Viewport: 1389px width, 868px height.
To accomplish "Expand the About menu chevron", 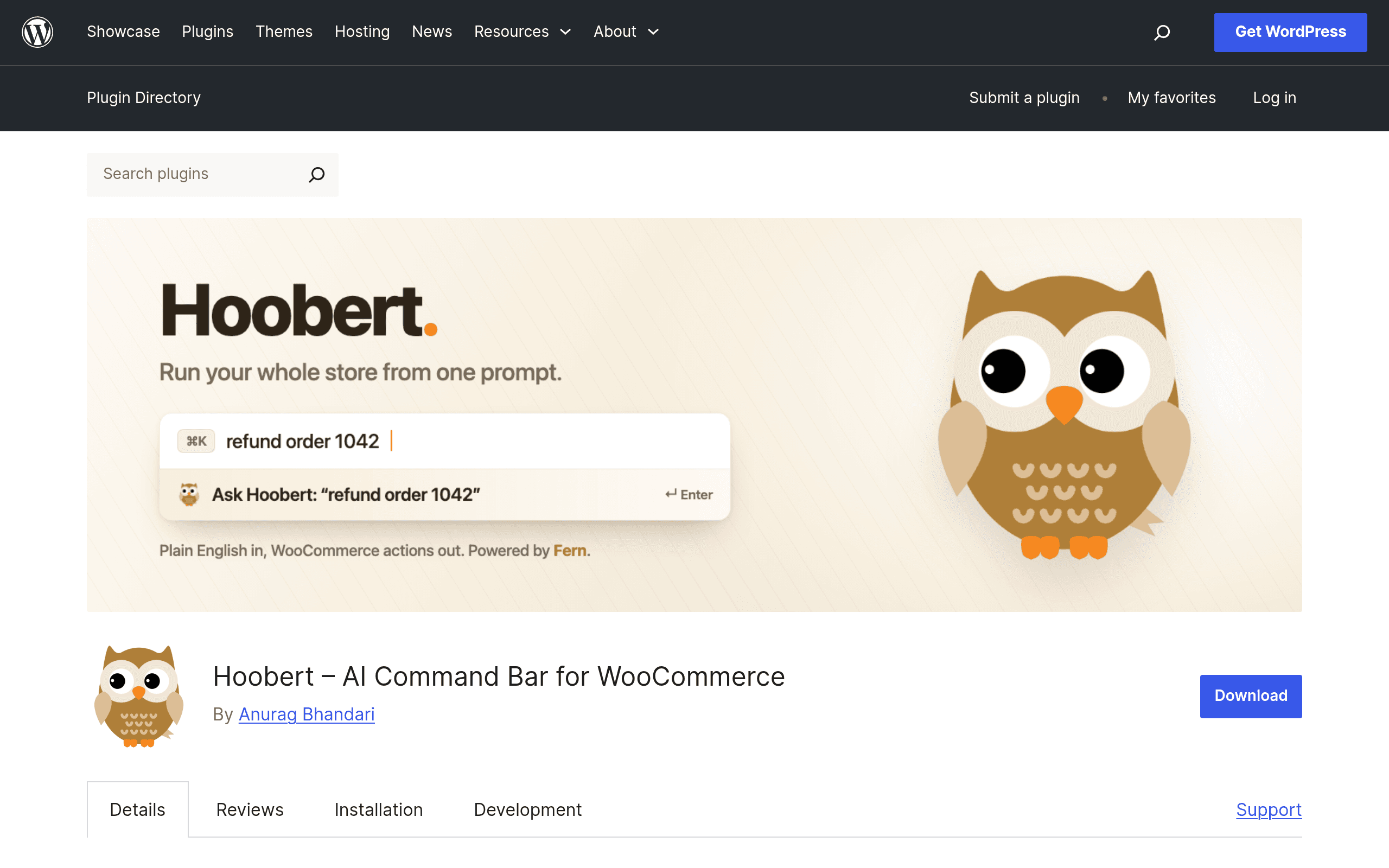I will 653,31.
